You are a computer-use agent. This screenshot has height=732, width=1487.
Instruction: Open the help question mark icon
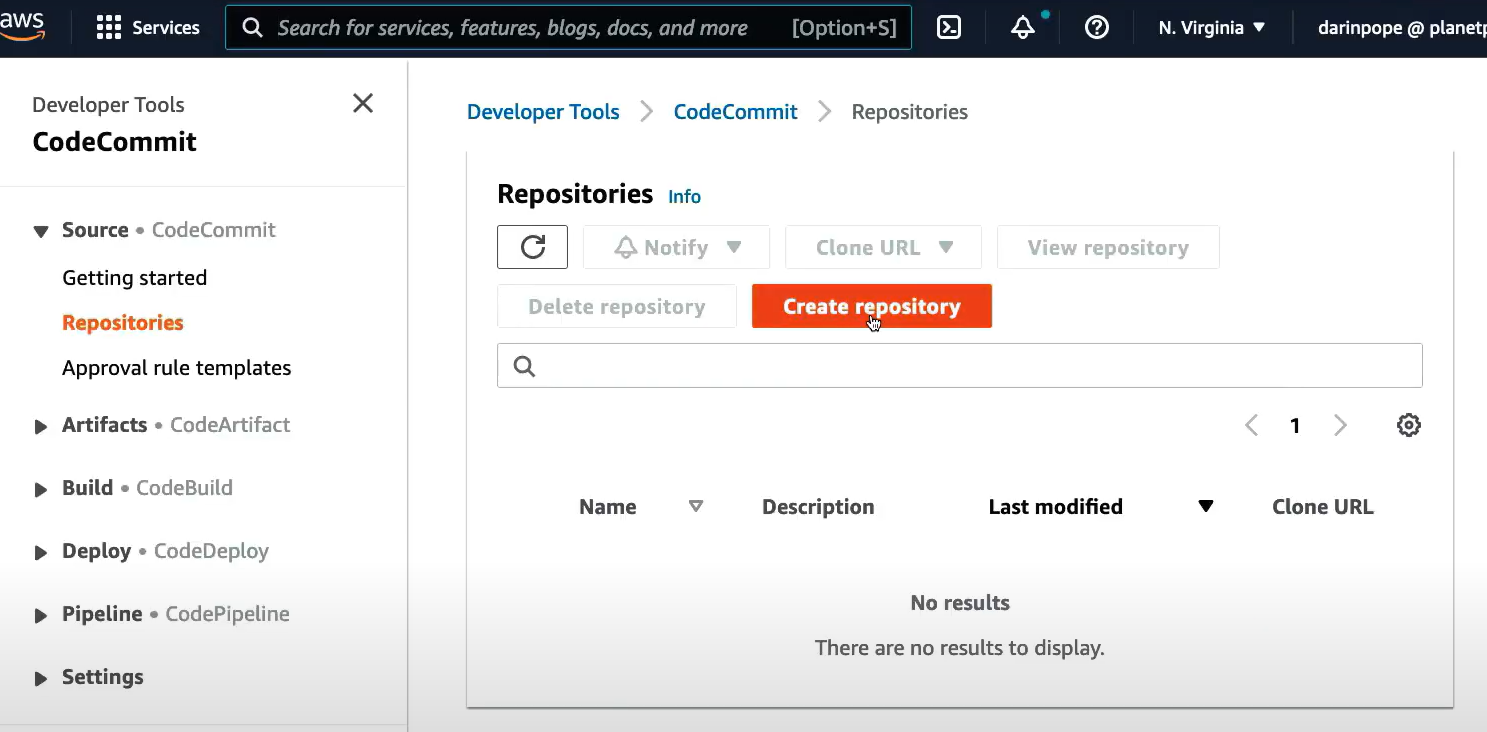(x=1097, y=28)
